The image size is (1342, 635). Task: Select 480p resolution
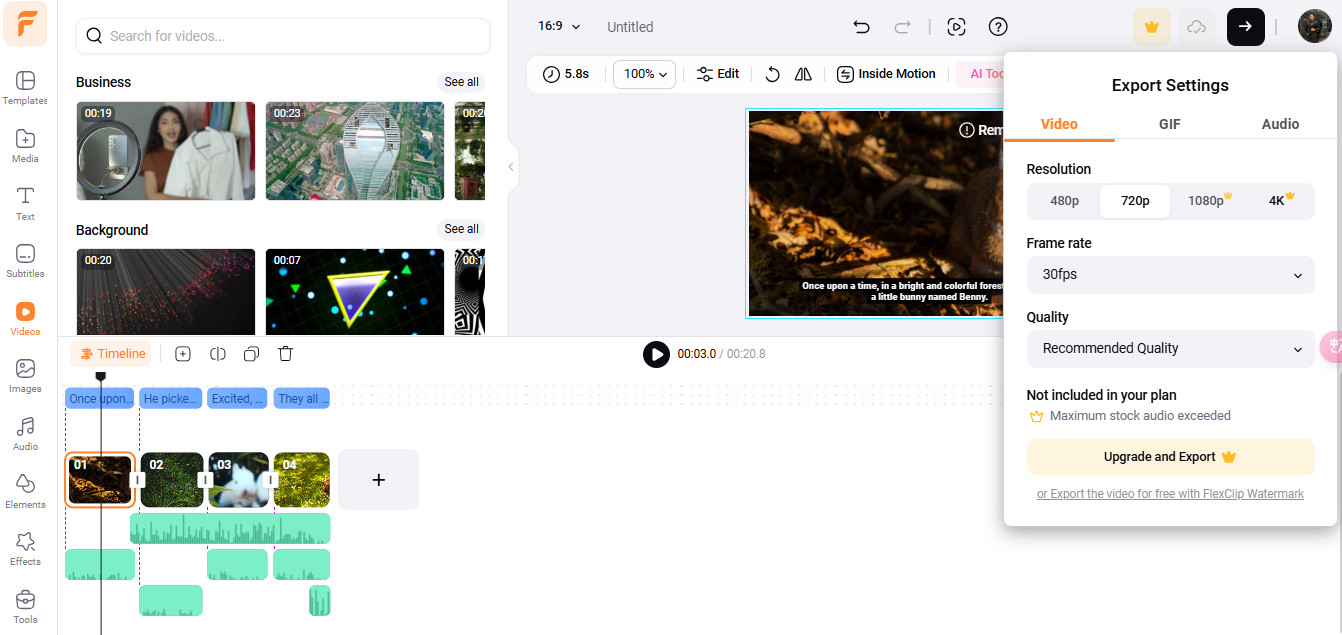tap(1063, 201)
